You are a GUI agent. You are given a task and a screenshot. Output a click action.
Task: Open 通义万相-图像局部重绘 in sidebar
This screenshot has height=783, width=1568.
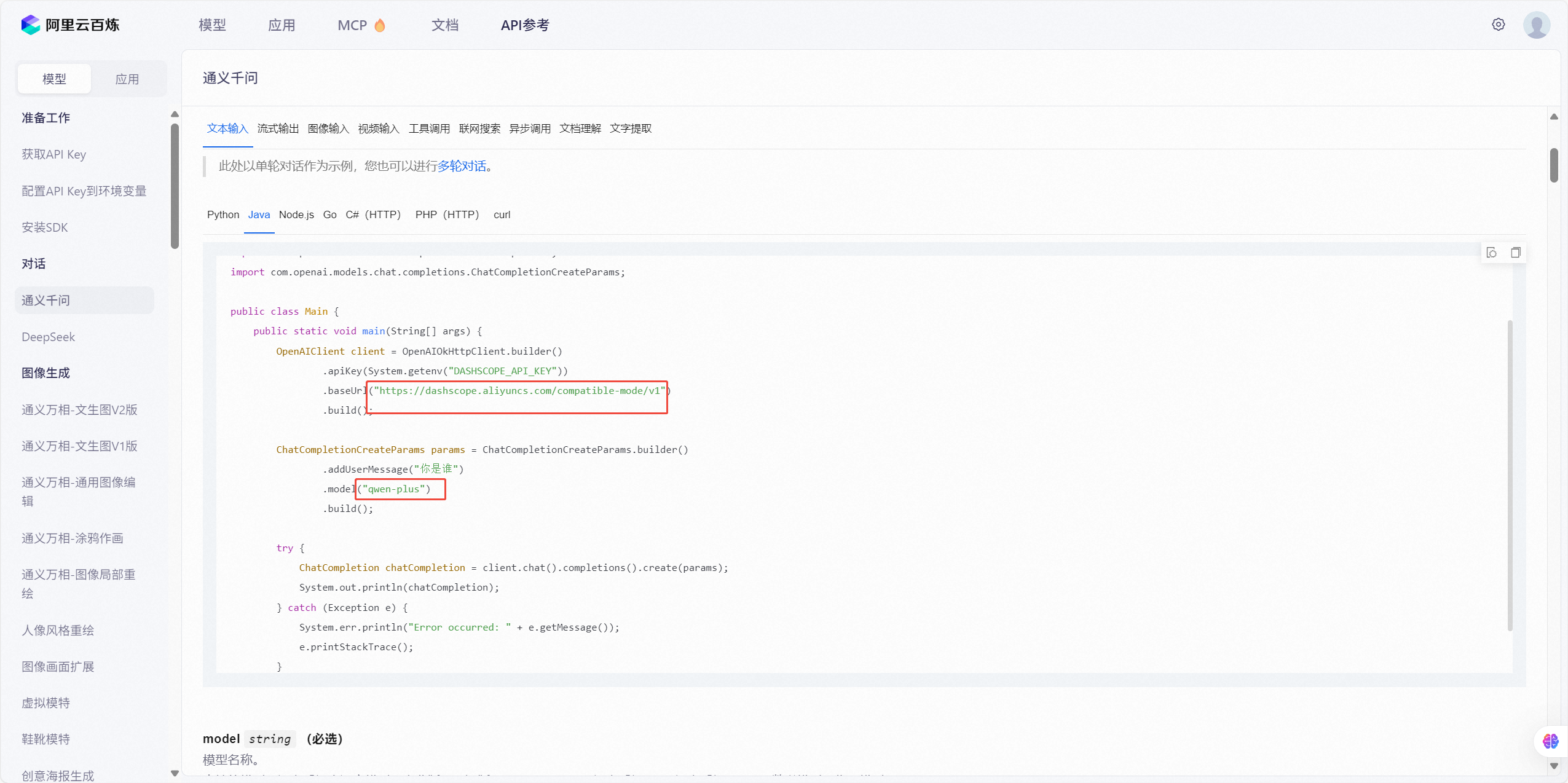coord(79,584)
